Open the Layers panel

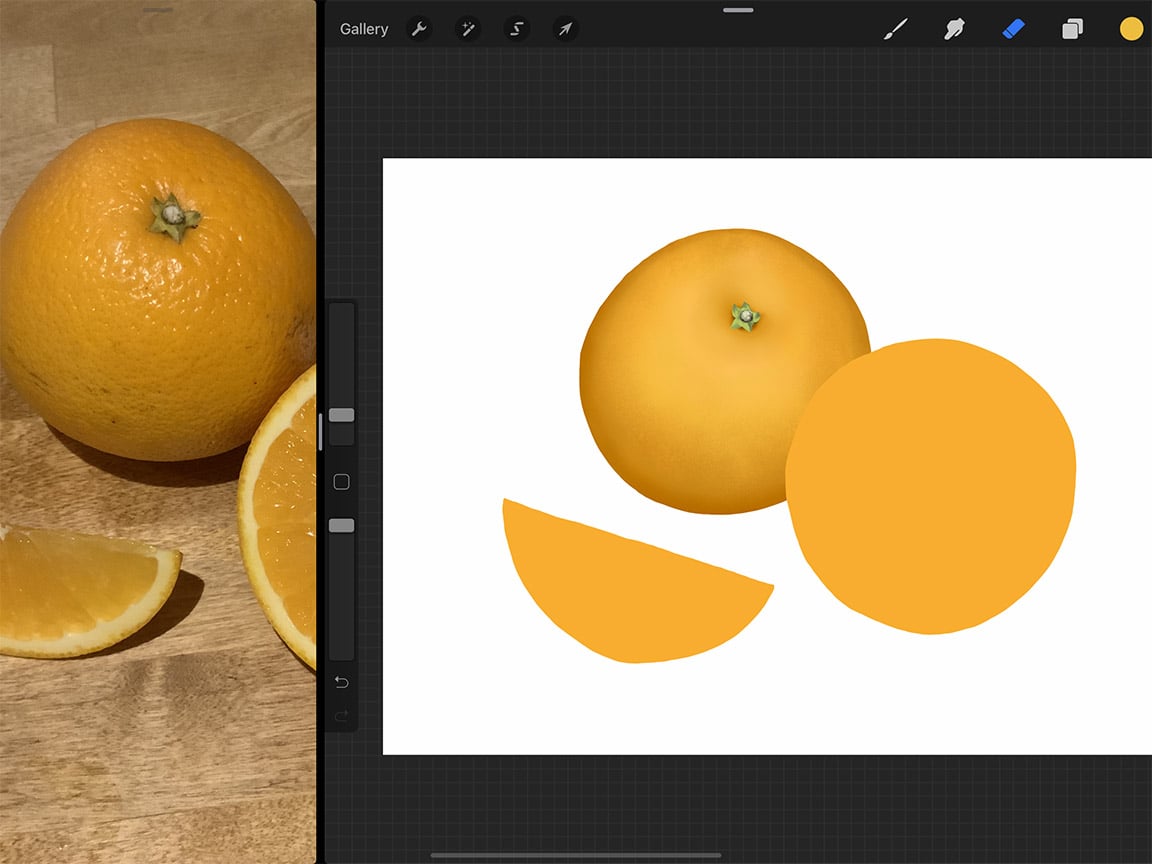click(x=1072, y=29)
